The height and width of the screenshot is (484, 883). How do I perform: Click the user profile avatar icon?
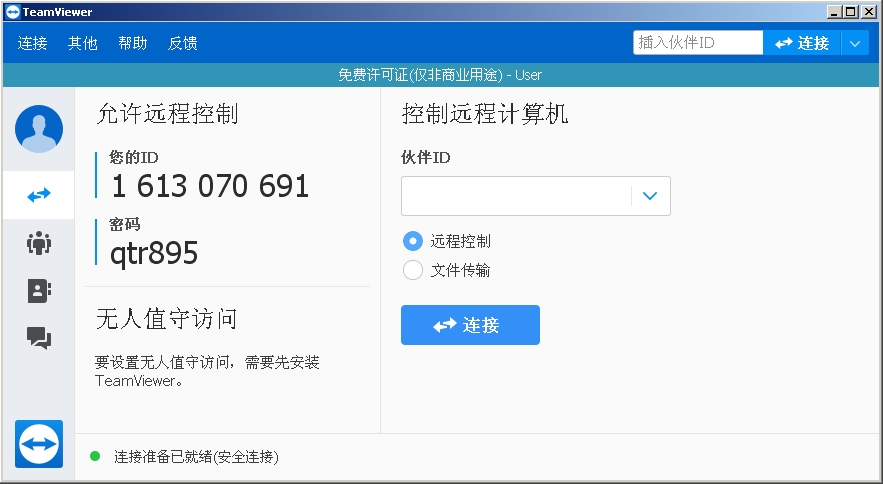pyautogui.click(x=38, y=129)
